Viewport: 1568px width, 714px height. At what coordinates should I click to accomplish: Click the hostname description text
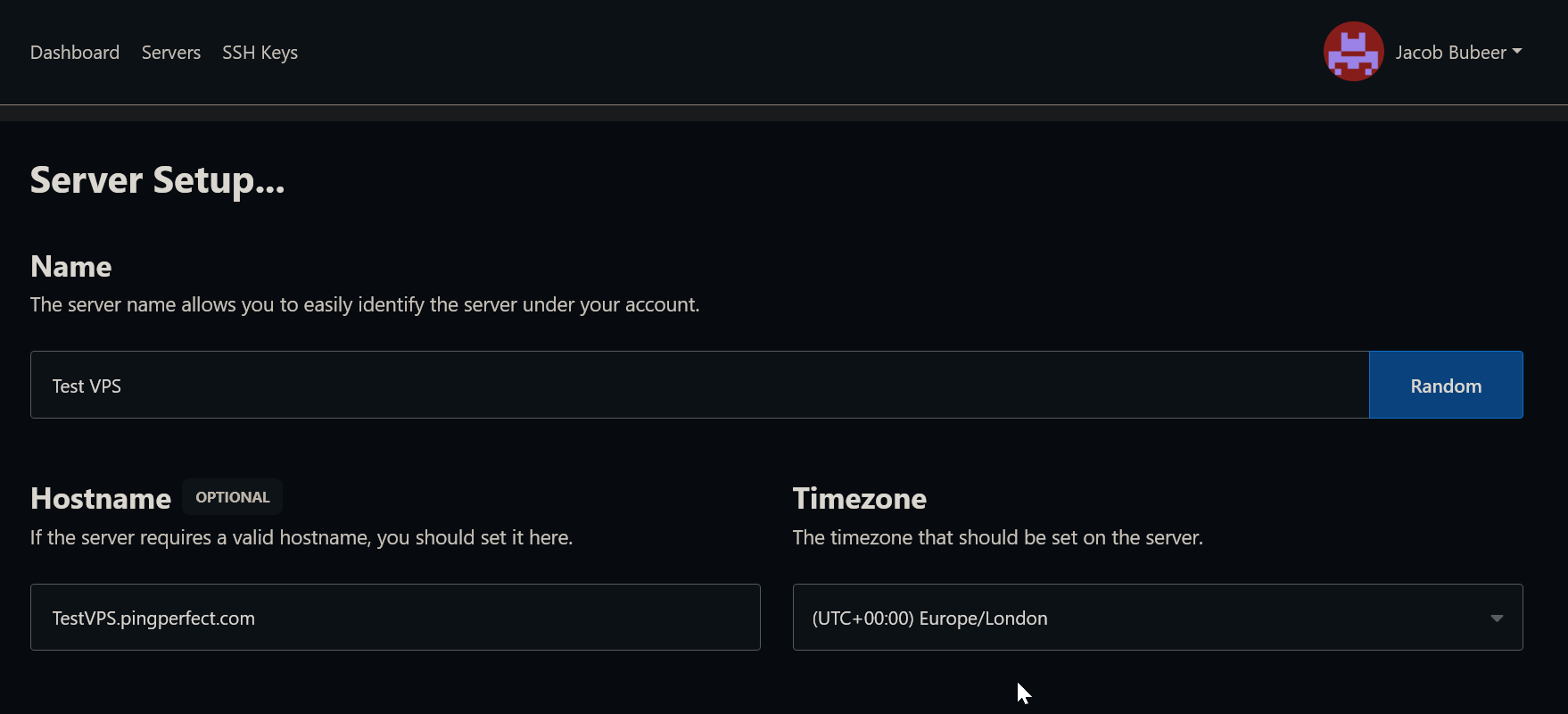tap(301, 538)
